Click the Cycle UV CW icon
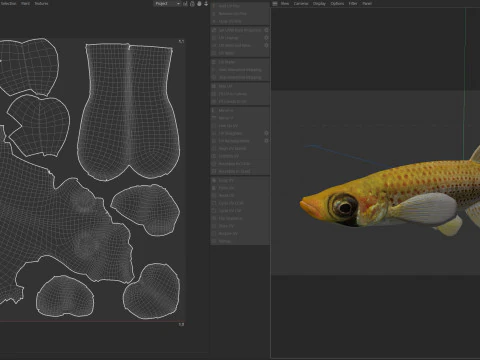 [214, 211]
